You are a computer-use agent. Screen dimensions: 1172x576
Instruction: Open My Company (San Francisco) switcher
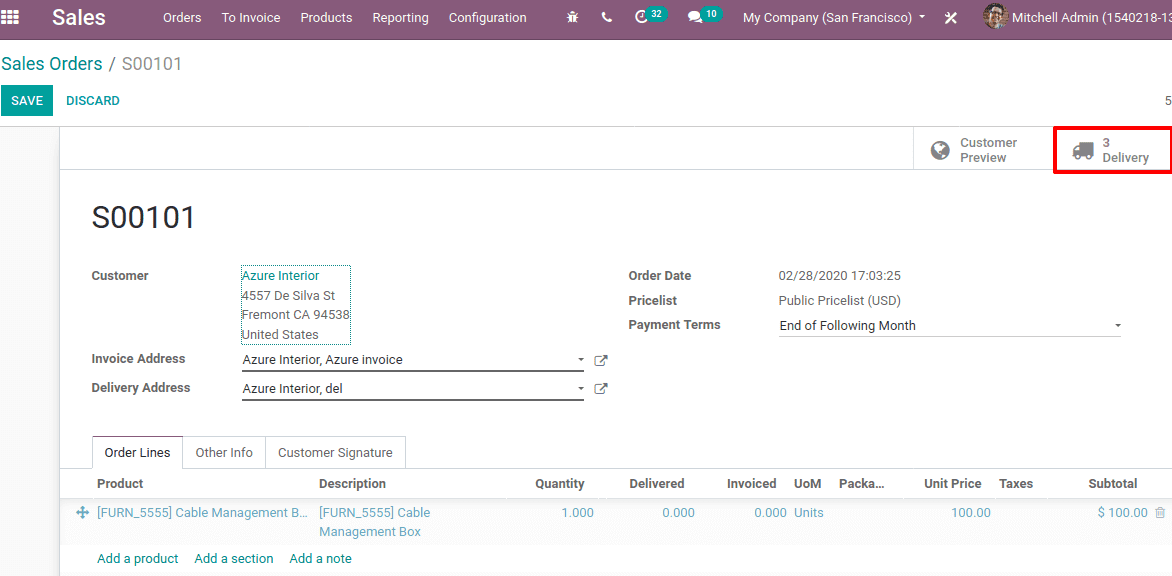(833, 17)
